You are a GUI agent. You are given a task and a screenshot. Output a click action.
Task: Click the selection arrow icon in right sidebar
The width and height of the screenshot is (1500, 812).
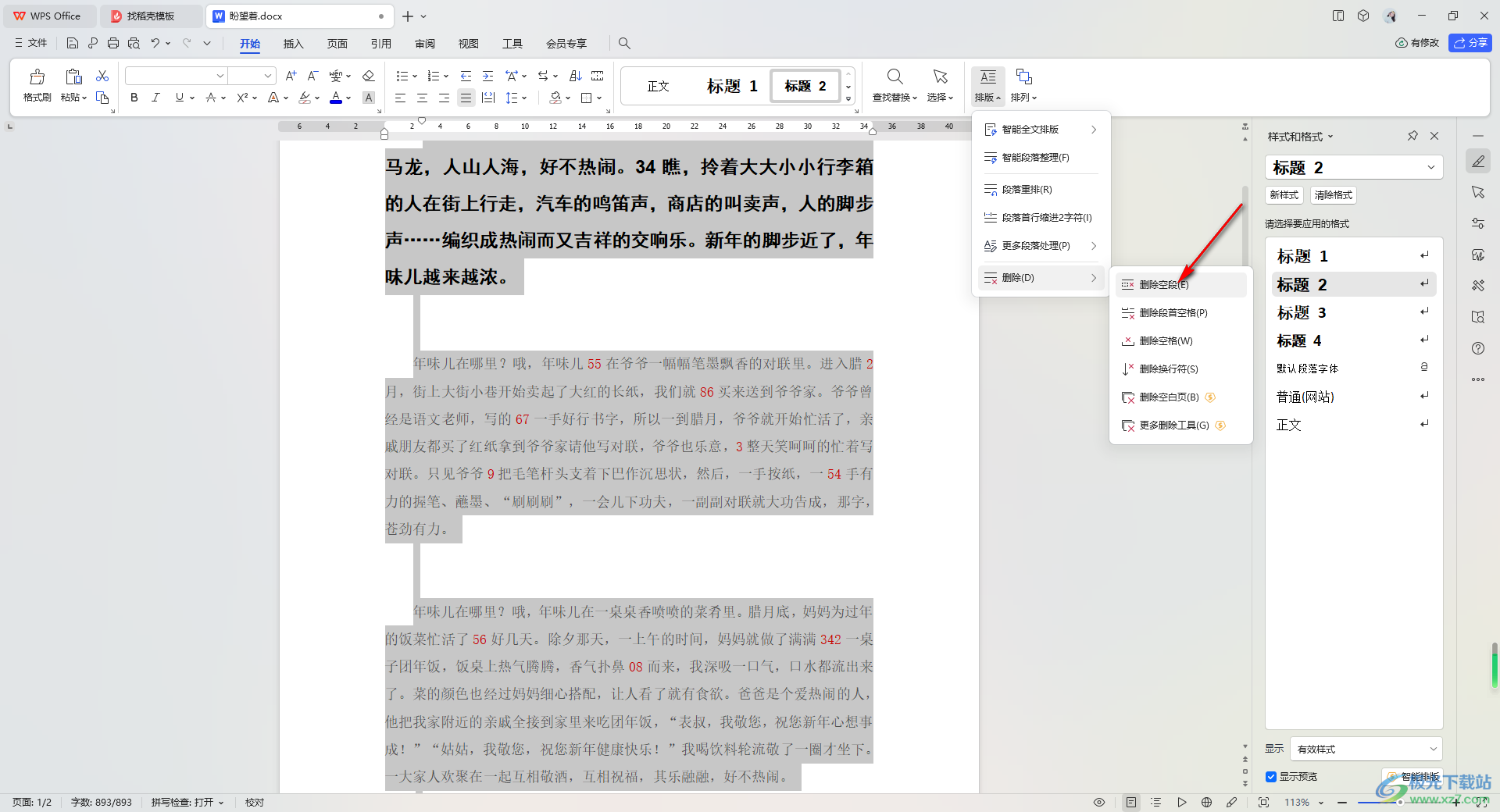(x=1478, y=192)
